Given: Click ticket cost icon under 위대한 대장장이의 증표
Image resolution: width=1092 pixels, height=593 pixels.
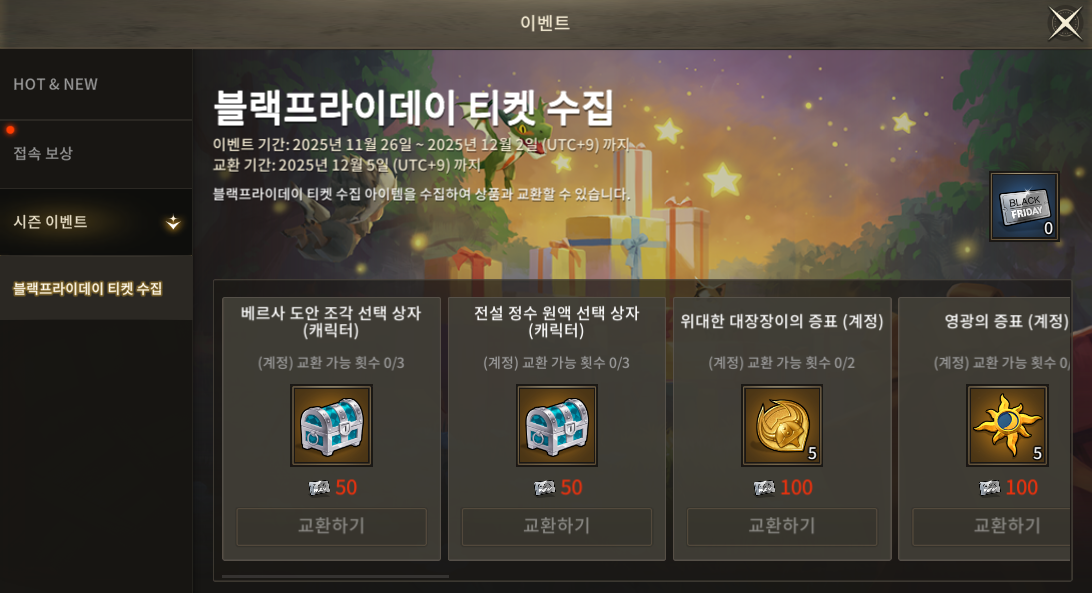Looking at the screenshot, I should [764, 488].
